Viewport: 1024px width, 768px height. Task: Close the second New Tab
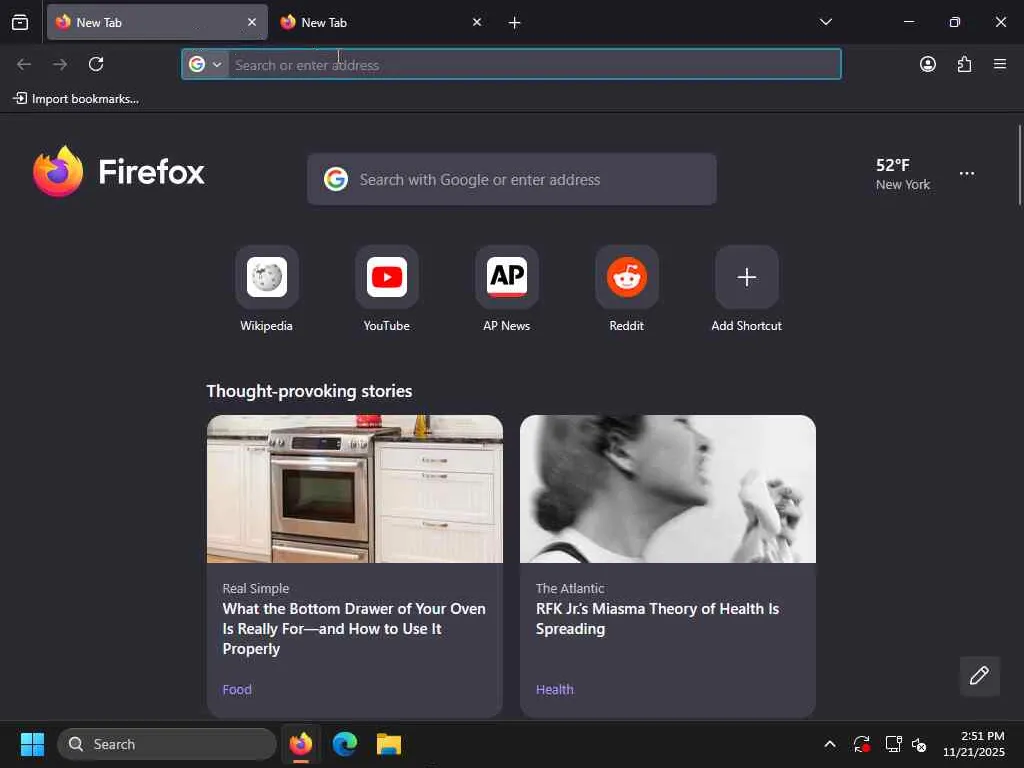(x=477, y=22)
